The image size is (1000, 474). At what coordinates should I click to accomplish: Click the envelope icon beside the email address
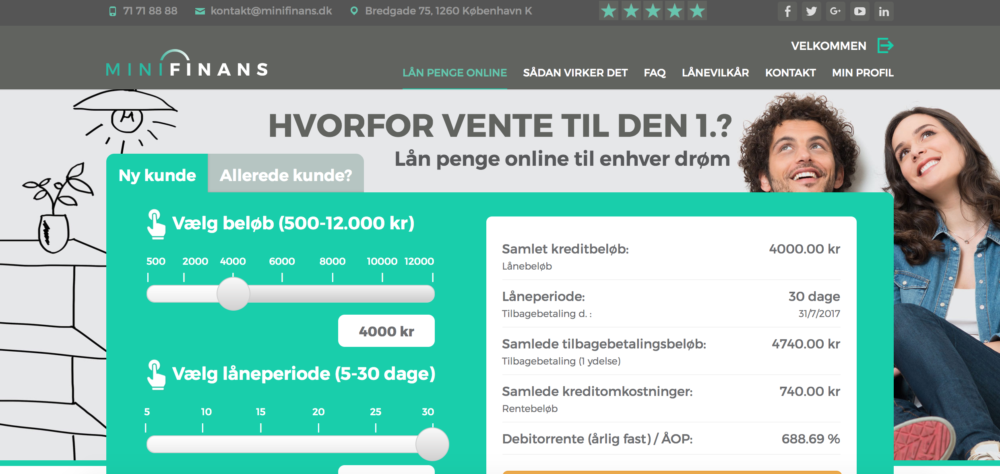[x=200, y=11]
